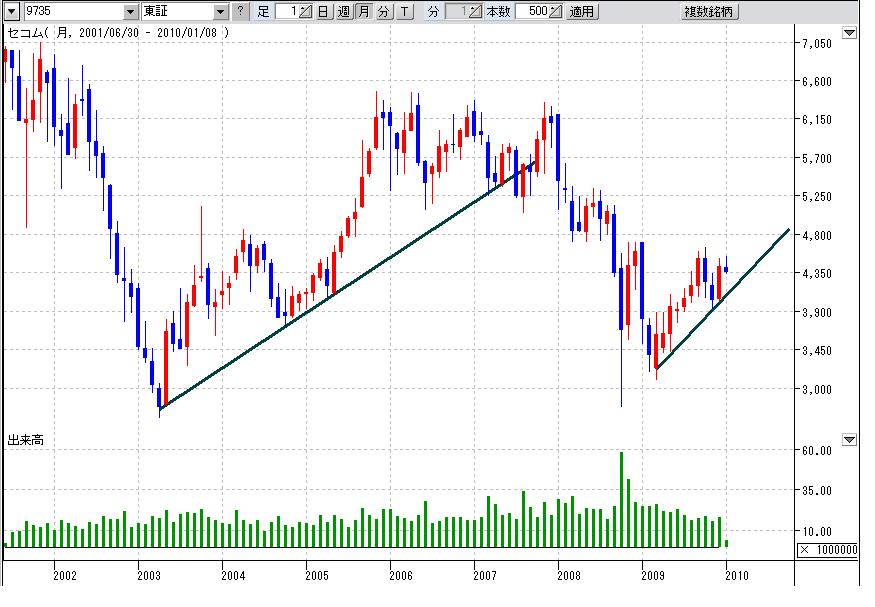Open the price chart panel dropdown arrow
This screenshot has height=607, width=875.
(x=849, y=33)
